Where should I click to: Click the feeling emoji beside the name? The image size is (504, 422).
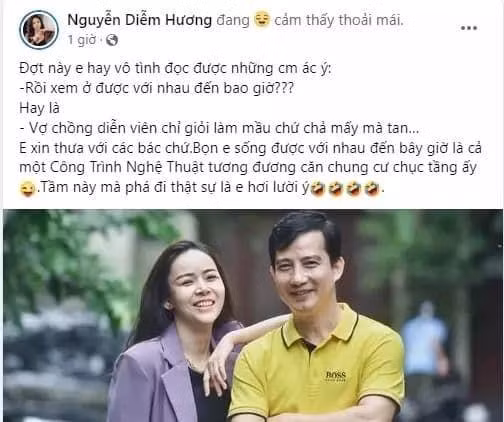point(262,19)
